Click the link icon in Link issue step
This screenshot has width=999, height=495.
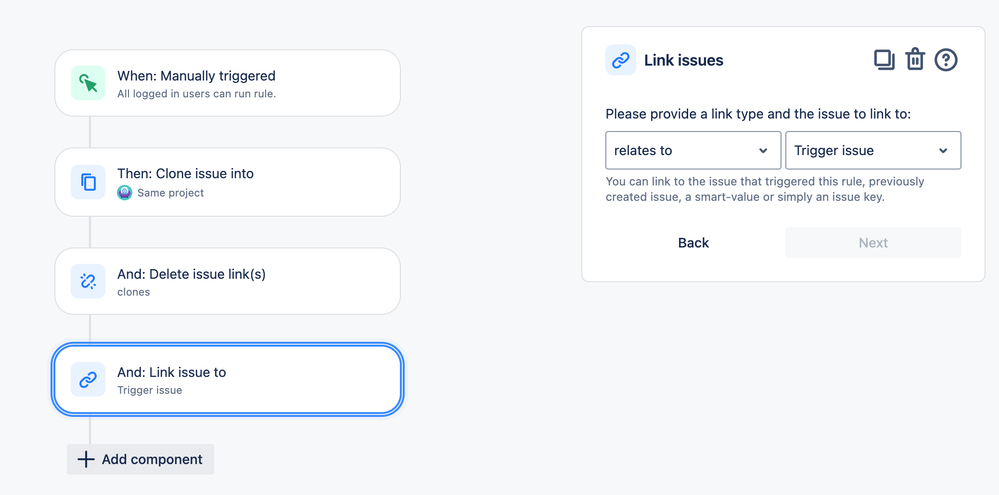[x=88, y=380]
